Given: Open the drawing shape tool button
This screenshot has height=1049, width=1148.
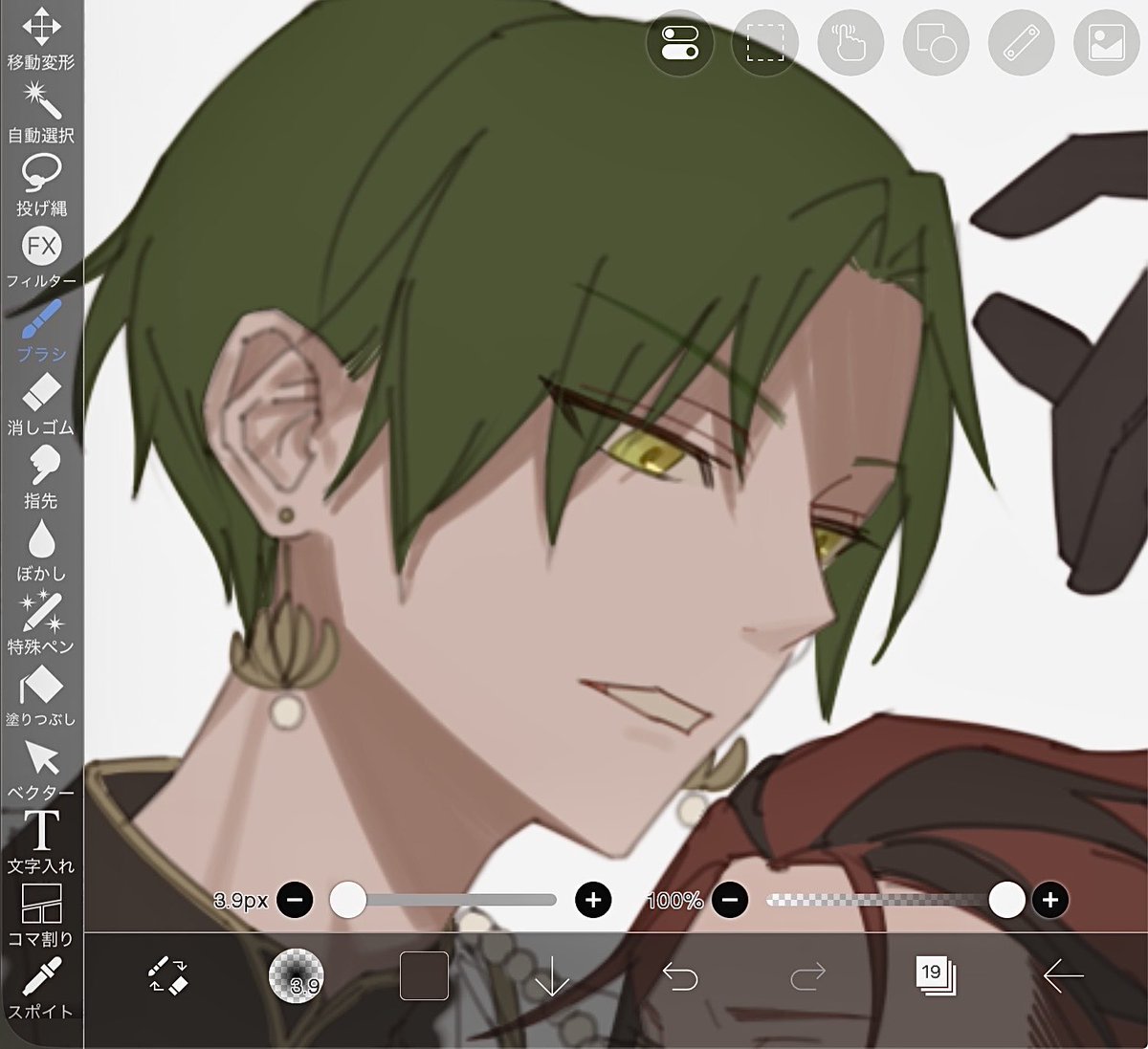Looking at the screenshot, I should coord(936,43).
